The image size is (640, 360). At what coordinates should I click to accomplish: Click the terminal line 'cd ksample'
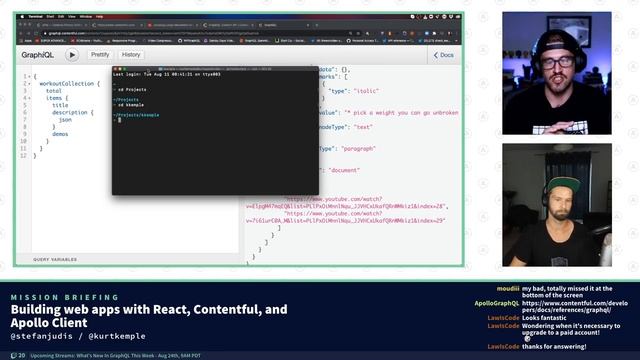point(131,105)
